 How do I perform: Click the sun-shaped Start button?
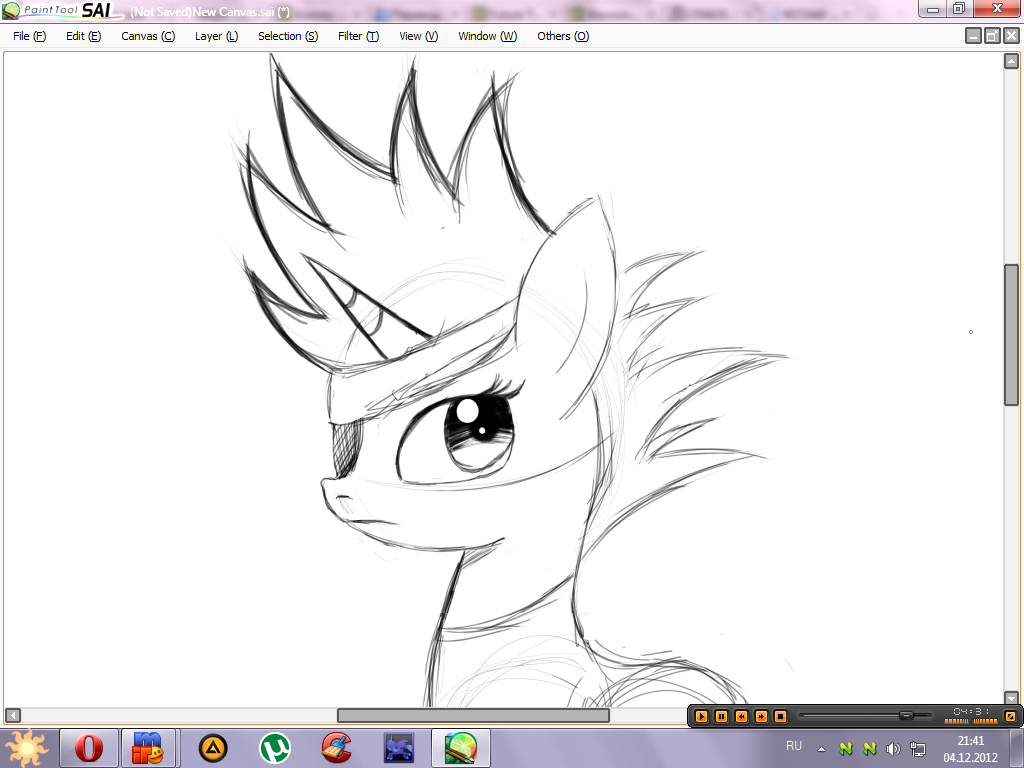[x=25, y=748]
